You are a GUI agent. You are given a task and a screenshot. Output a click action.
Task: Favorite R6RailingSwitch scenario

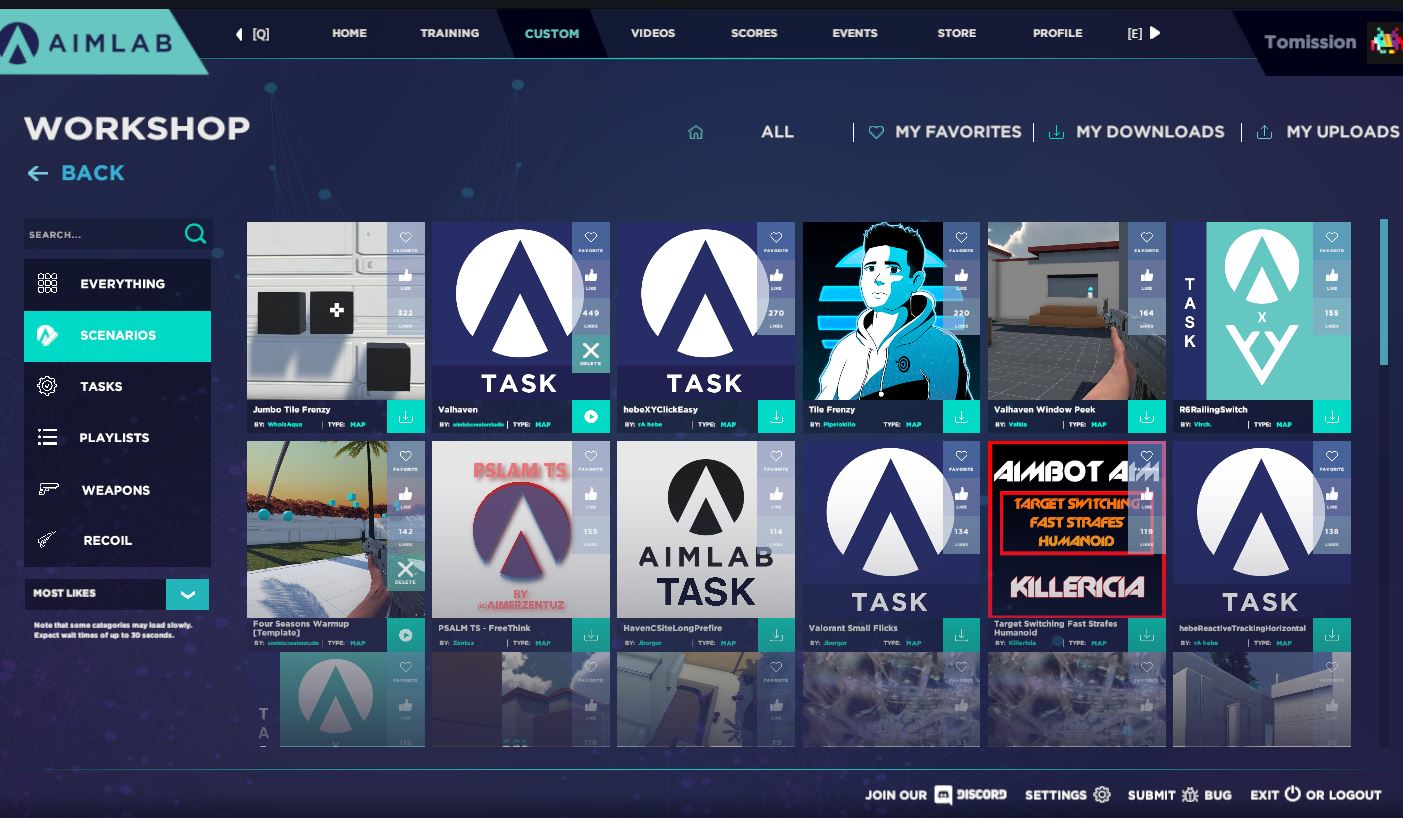tap(1332, 240)
